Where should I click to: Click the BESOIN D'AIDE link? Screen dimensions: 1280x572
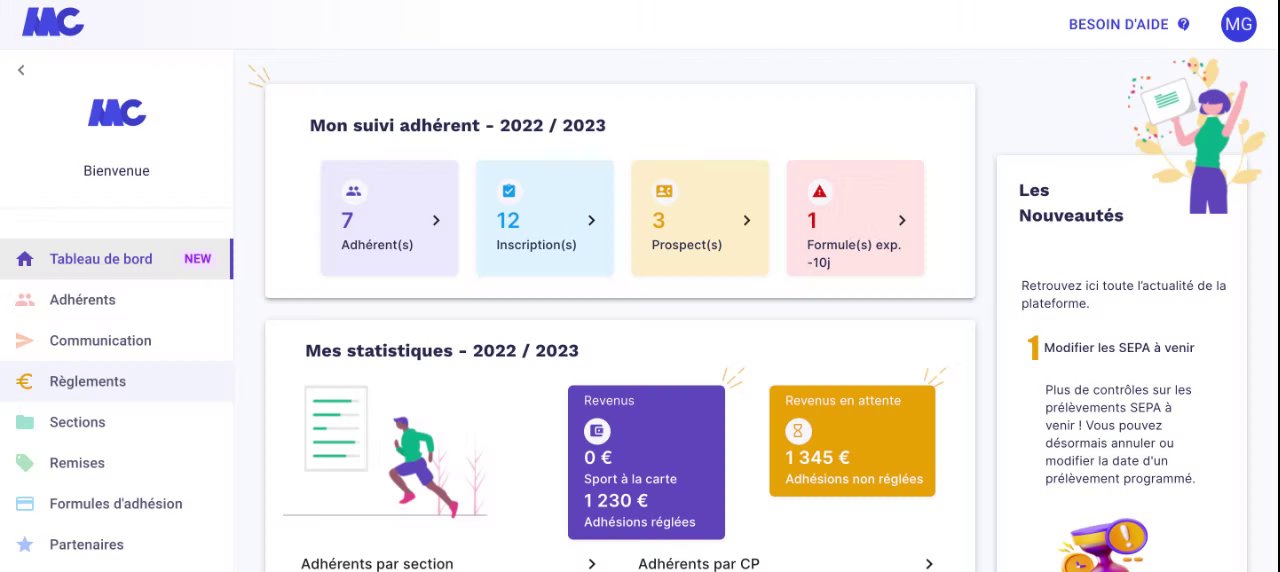tap(1118, 24)
